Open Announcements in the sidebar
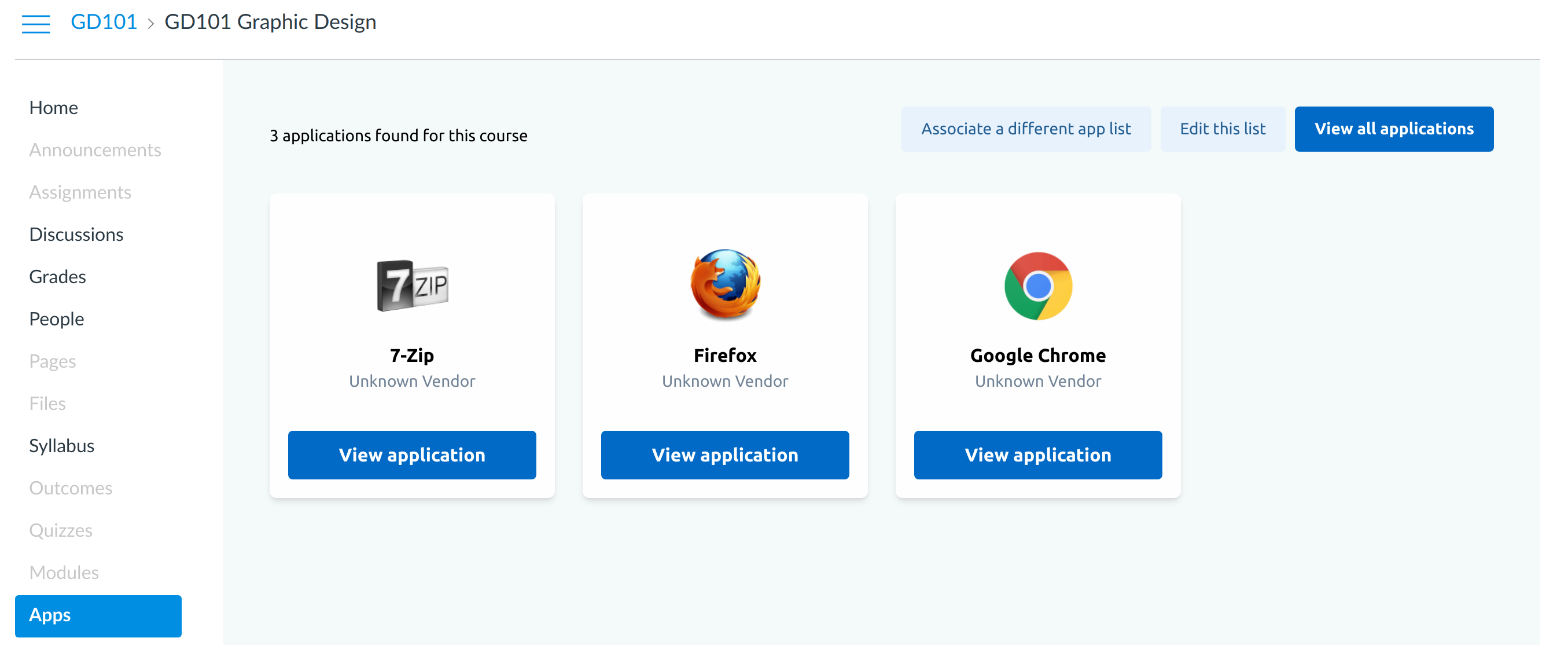Viewport: 1568px width, 645px height. [95, 150]
